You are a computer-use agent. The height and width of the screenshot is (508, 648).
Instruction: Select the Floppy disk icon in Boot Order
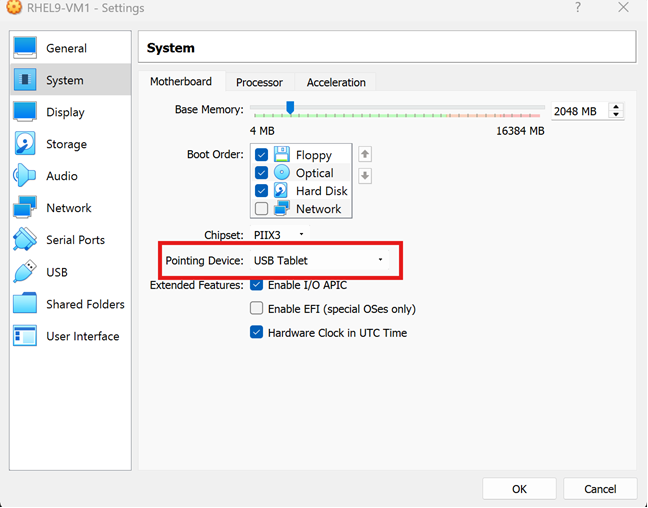(x=282, y=155)
